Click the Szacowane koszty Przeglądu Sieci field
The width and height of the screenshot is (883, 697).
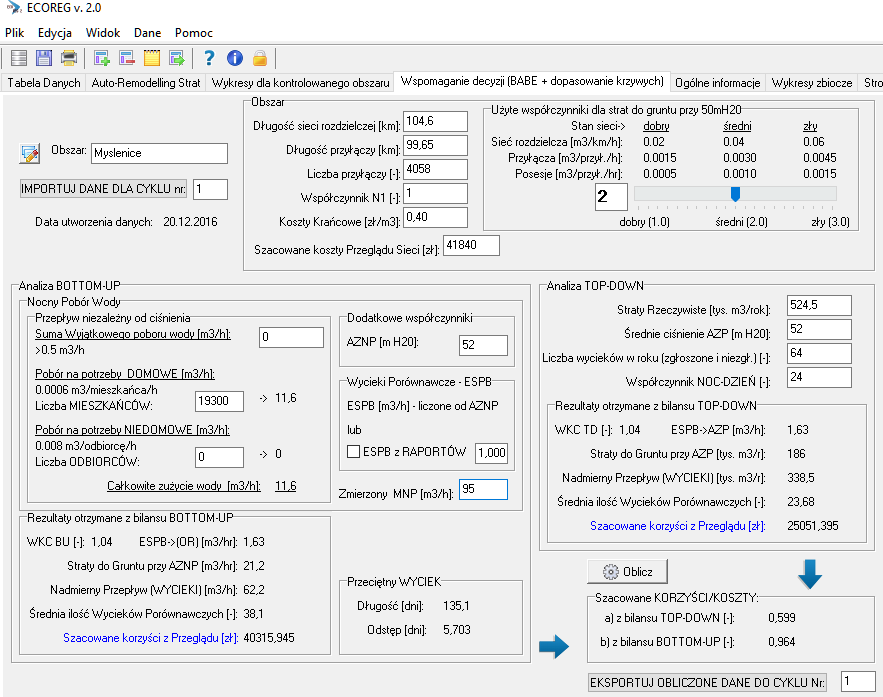coord(471,245)
